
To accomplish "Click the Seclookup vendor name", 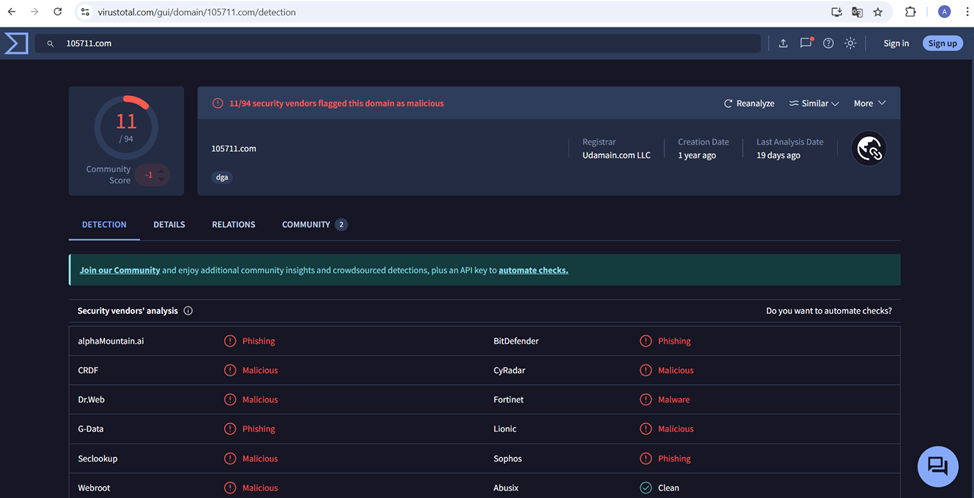I will click(98, 459).
